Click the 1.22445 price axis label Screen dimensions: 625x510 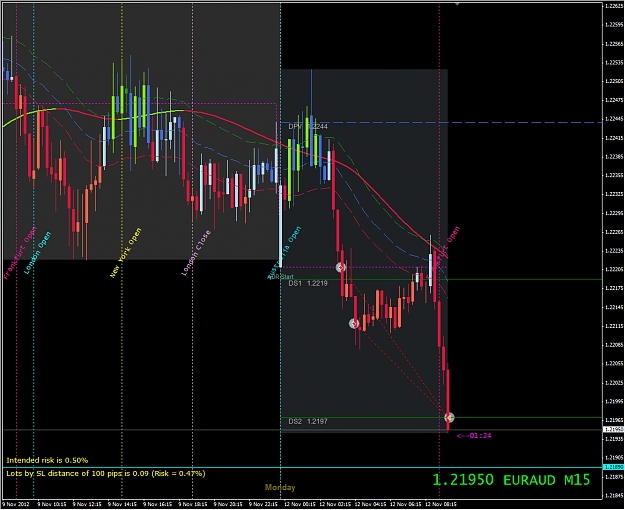coord(614,119)
